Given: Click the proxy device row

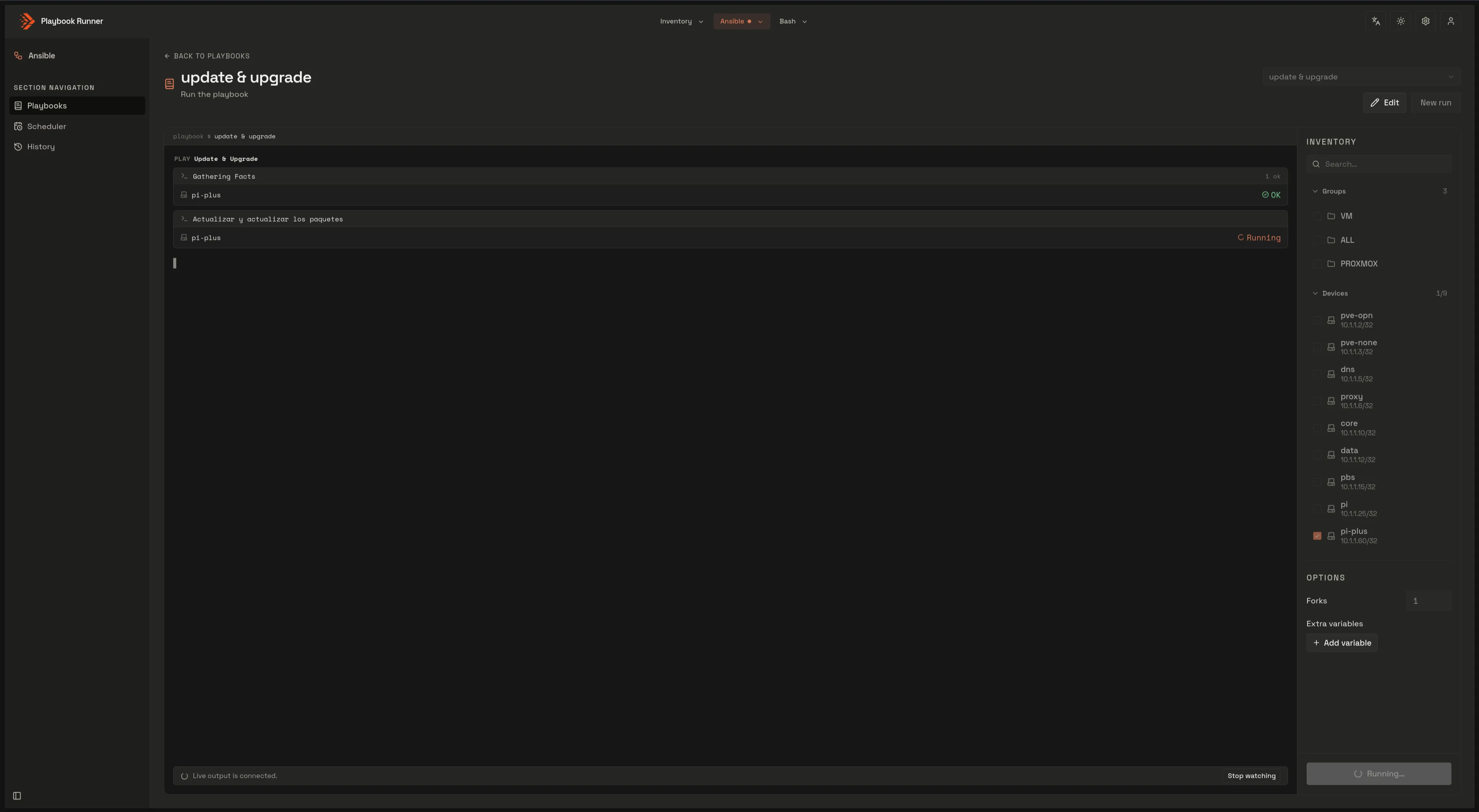Looking at the screenshot, I should (1380, 401).
